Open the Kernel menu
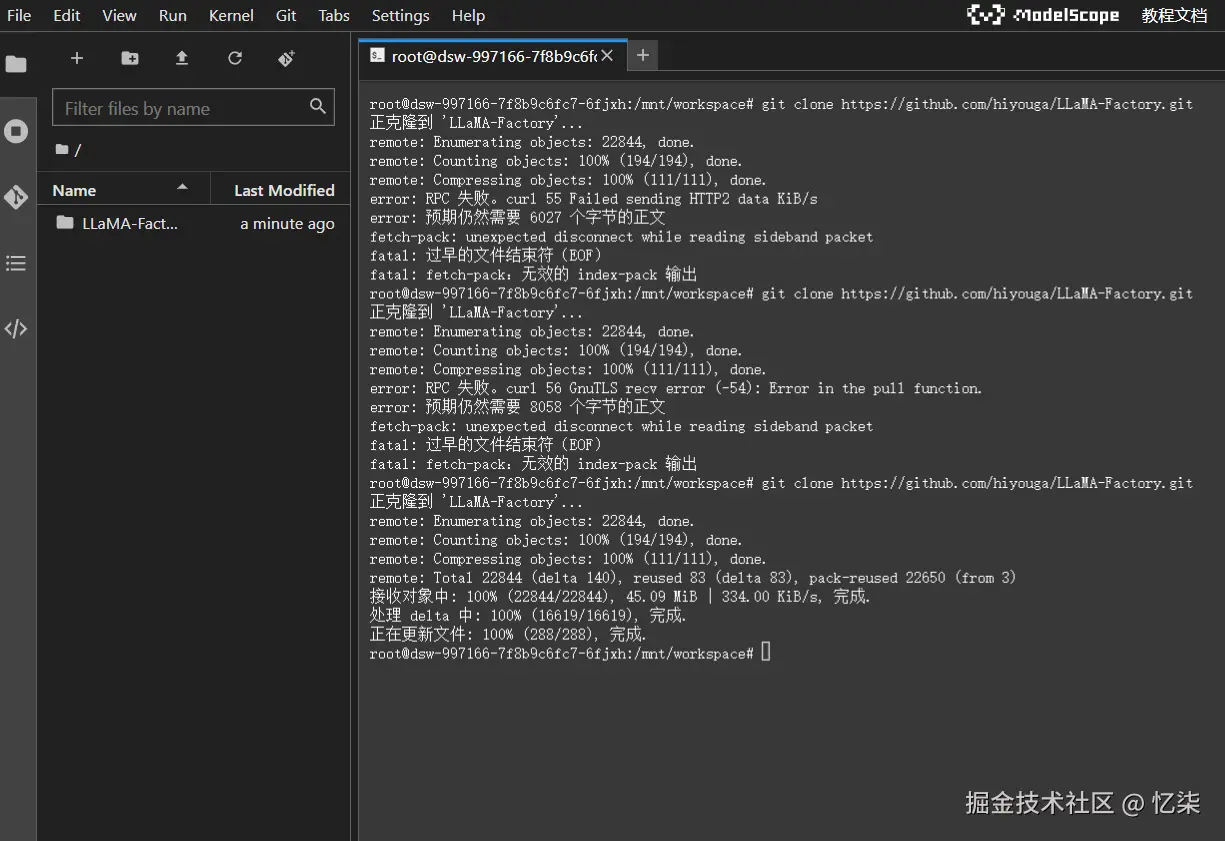This screenshot has width=1225, height=841. pyautogui.click(x=231, y=15)
